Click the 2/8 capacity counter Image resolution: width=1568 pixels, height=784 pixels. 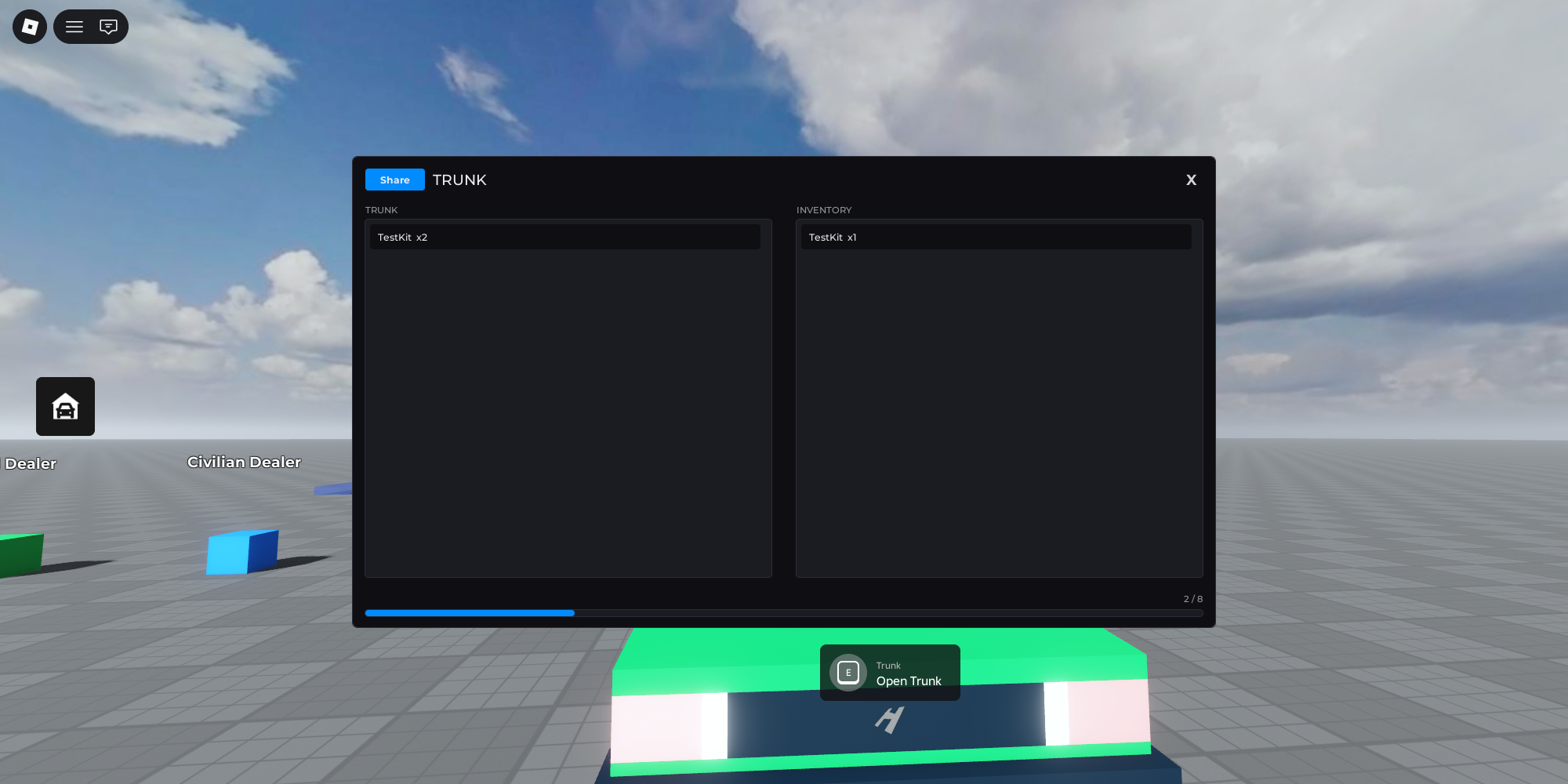click(x=1192, y=598)
